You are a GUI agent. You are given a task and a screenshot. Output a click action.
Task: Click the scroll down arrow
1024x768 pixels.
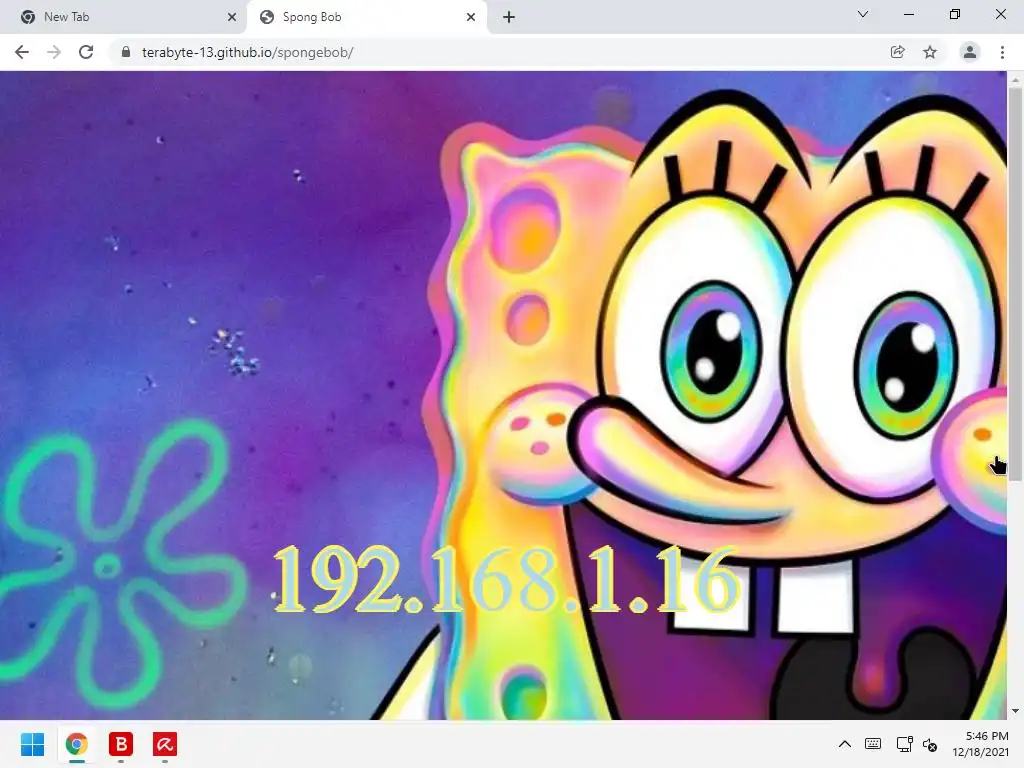coord(1015,711)
